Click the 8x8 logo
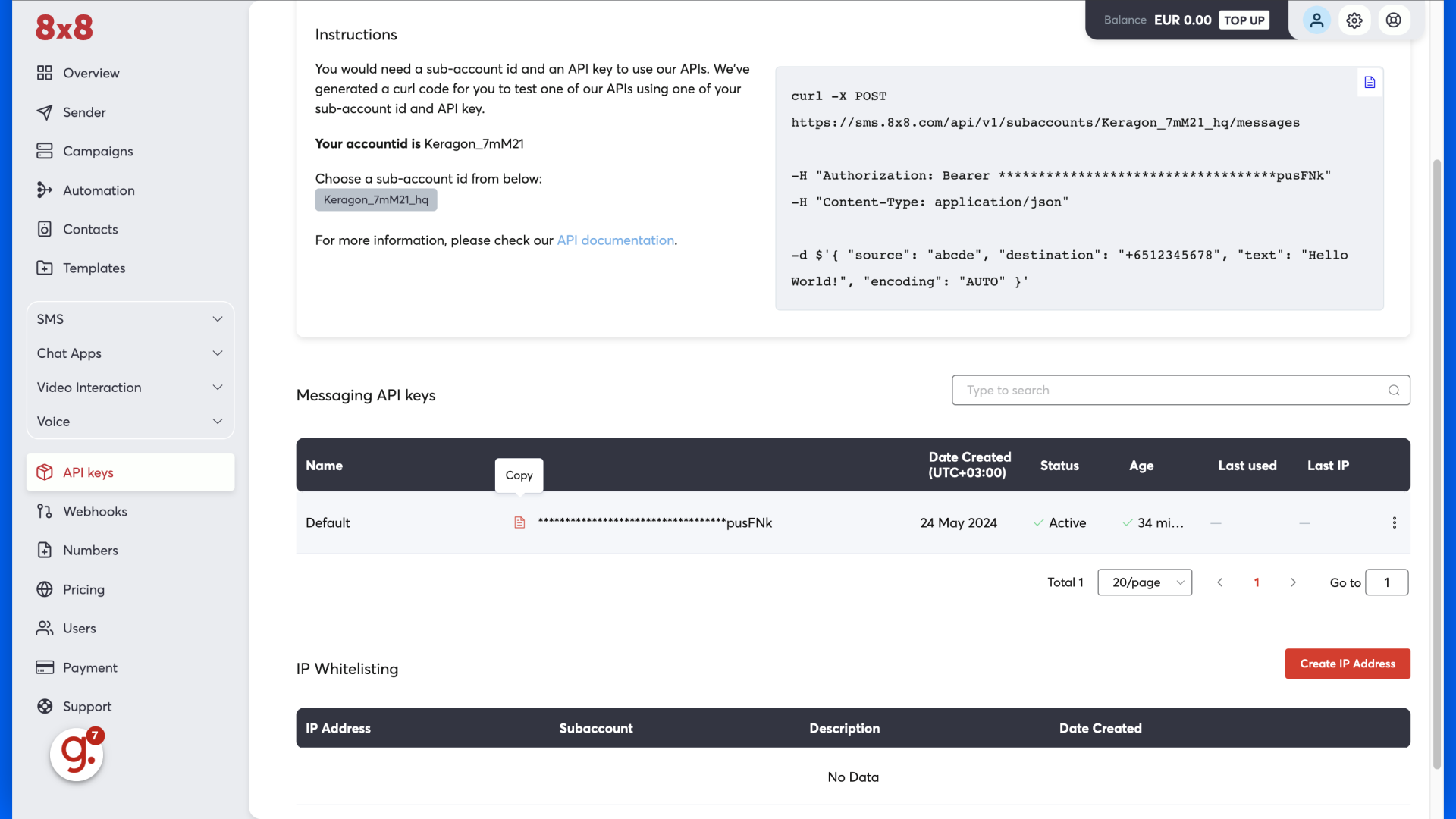This screenshot has height=819, width=1456. click(x=64, y=28)
